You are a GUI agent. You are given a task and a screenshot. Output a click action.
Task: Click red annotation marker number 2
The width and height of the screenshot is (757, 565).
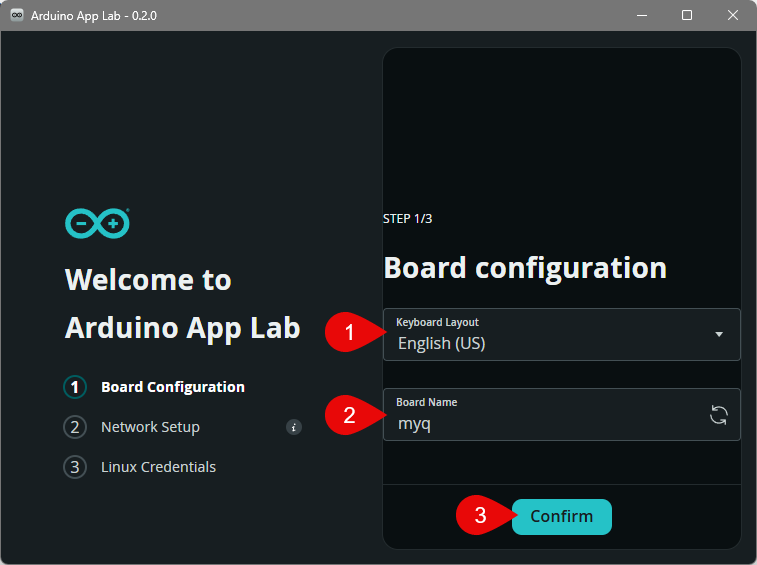point(348,415)
